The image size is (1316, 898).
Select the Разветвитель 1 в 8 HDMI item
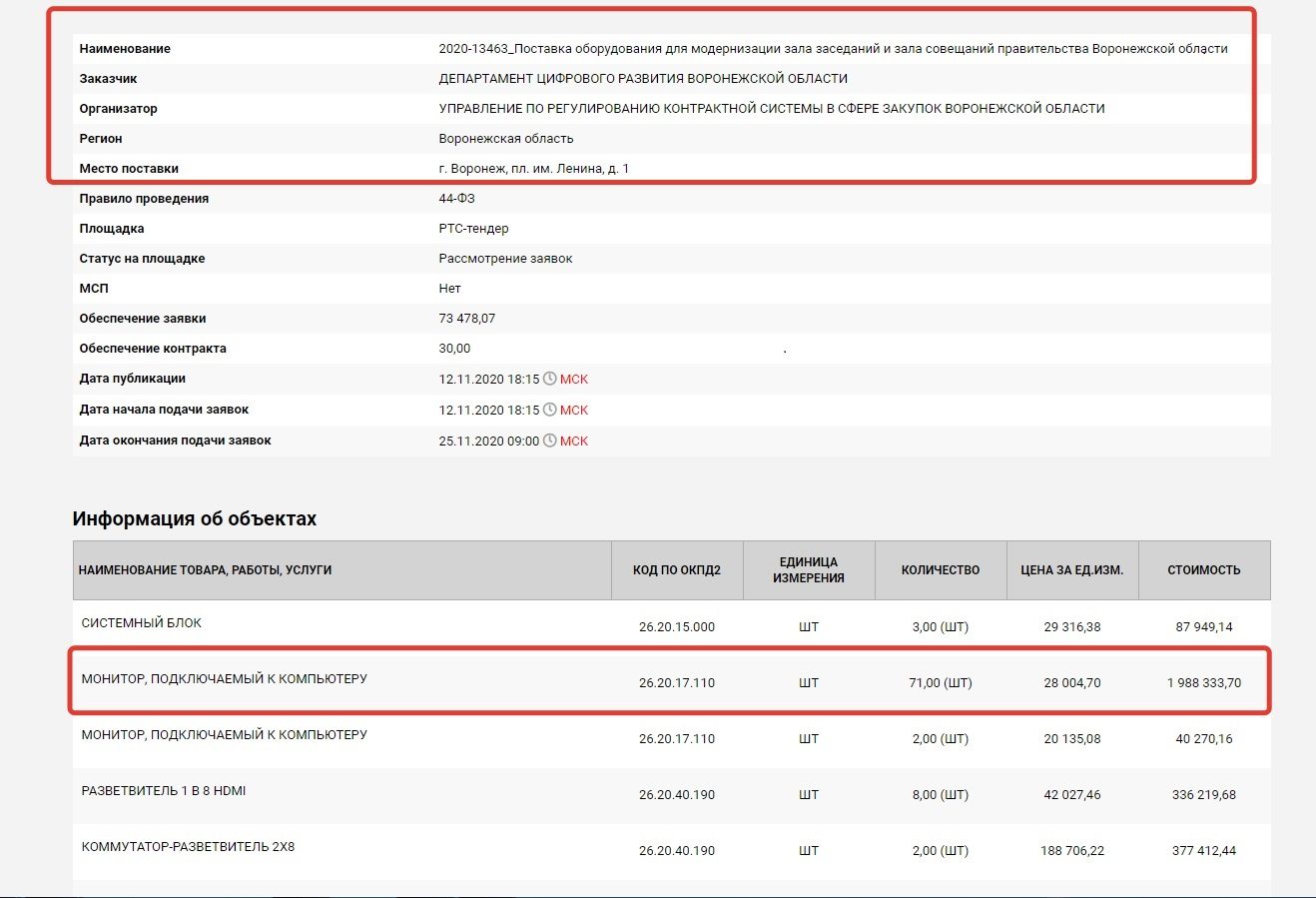[164, 791]
